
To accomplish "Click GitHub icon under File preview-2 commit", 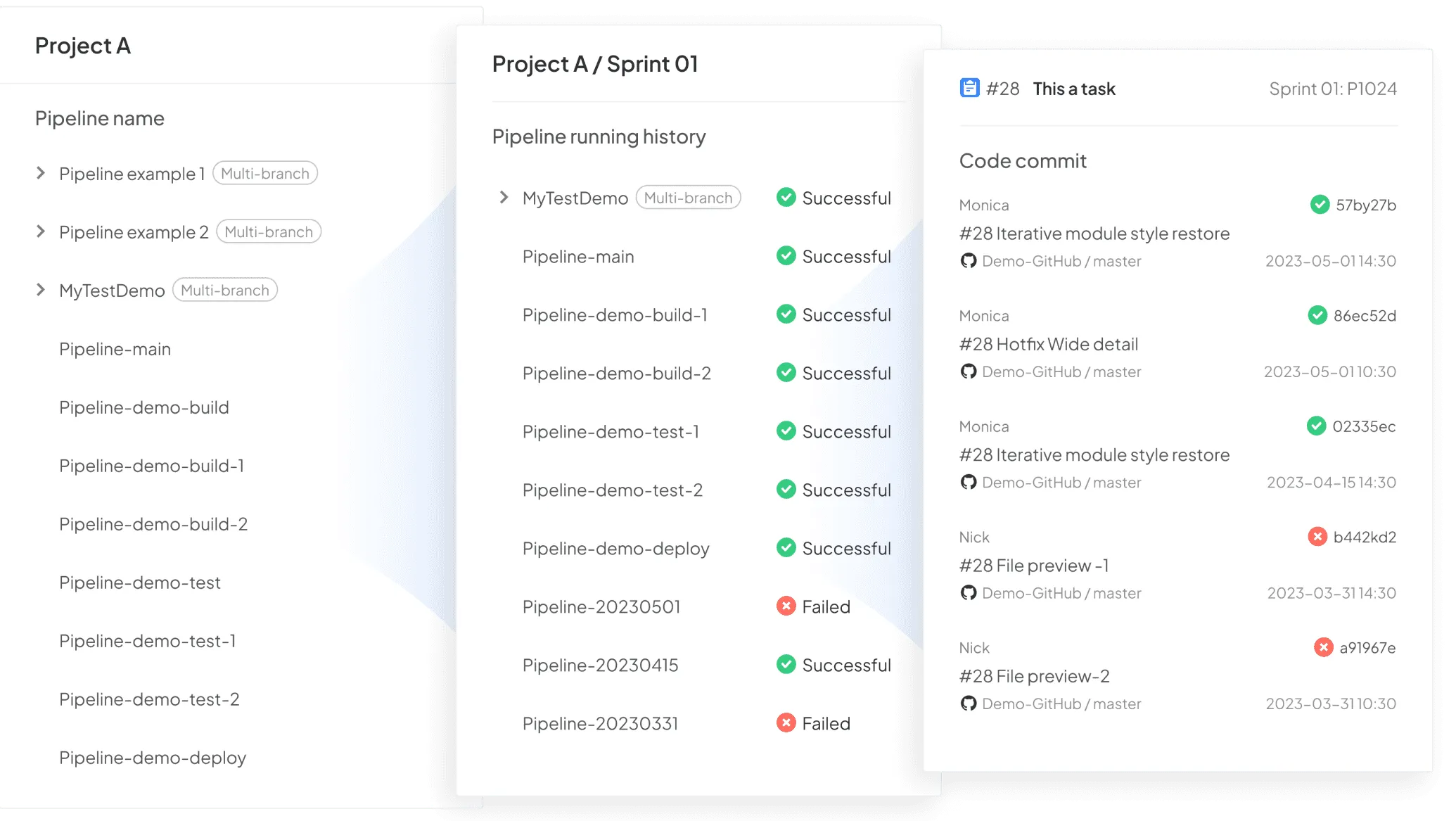I will click(x=969, y=704).
